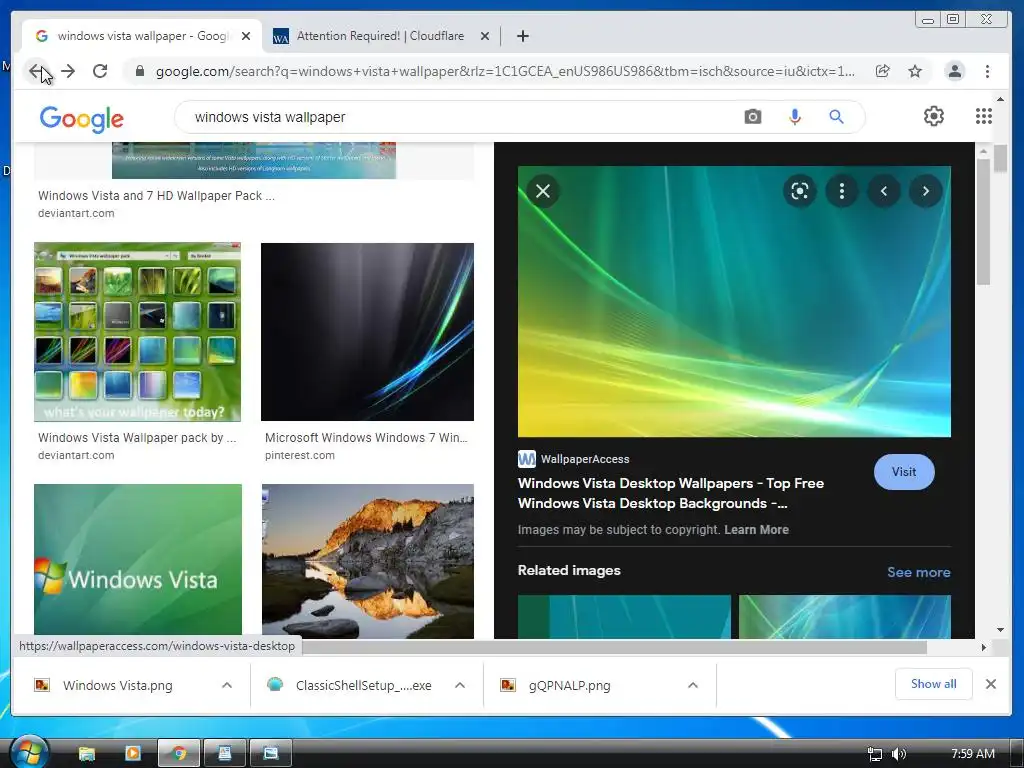This screenshot has height=768, width=1024.
Task: Go back using browser back arrow
Action: 36,71
